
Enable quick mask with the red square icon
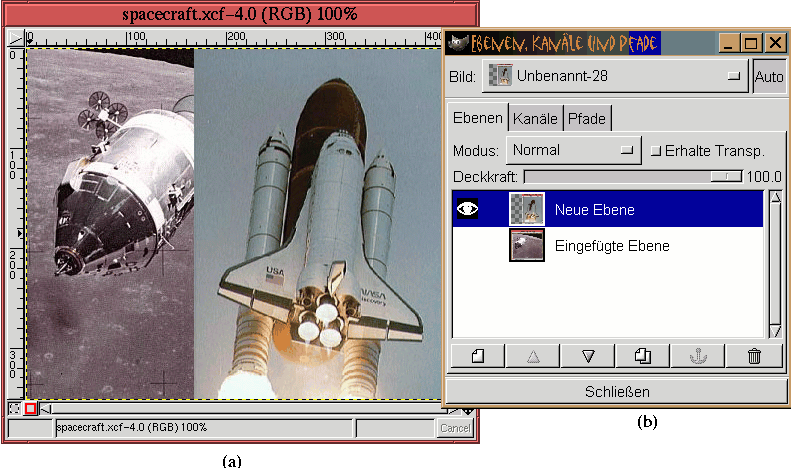(x=30, y=408)
